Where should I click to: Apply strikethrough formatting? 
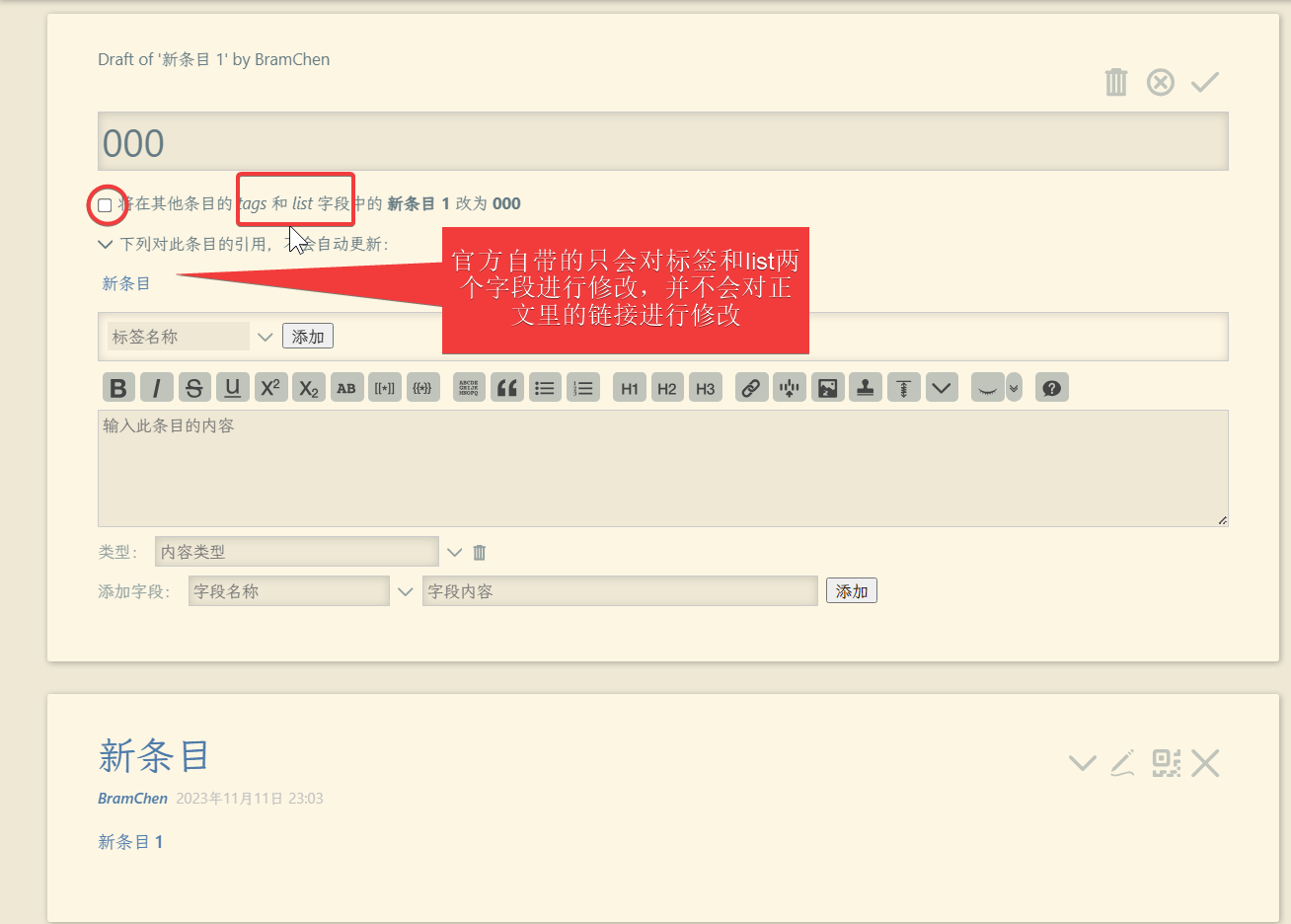tap(194, 388)
